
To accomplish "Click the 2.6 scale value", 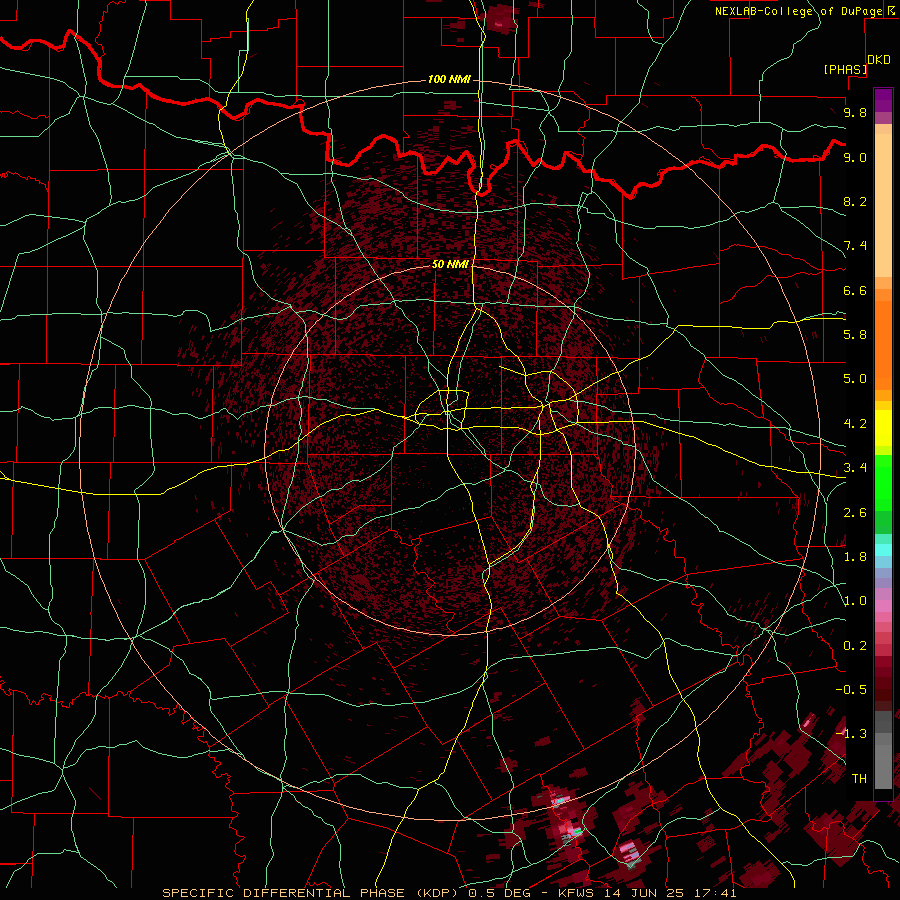I will (x=855, y=513).
